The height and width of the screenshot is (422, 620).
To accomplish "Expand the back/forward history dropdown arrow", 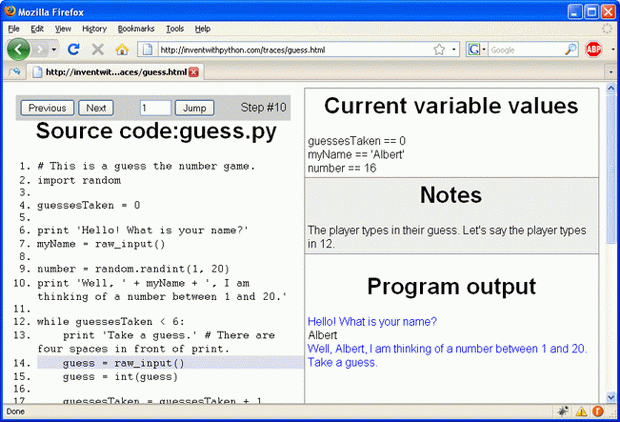I will coord(54,49).
